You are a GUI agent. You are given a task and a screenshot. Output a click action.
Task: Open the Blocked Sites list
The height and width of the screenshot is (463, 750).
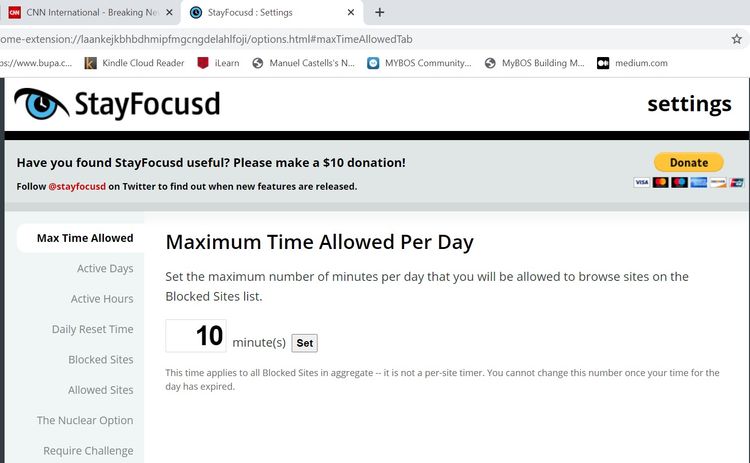[x=101, y=360]
